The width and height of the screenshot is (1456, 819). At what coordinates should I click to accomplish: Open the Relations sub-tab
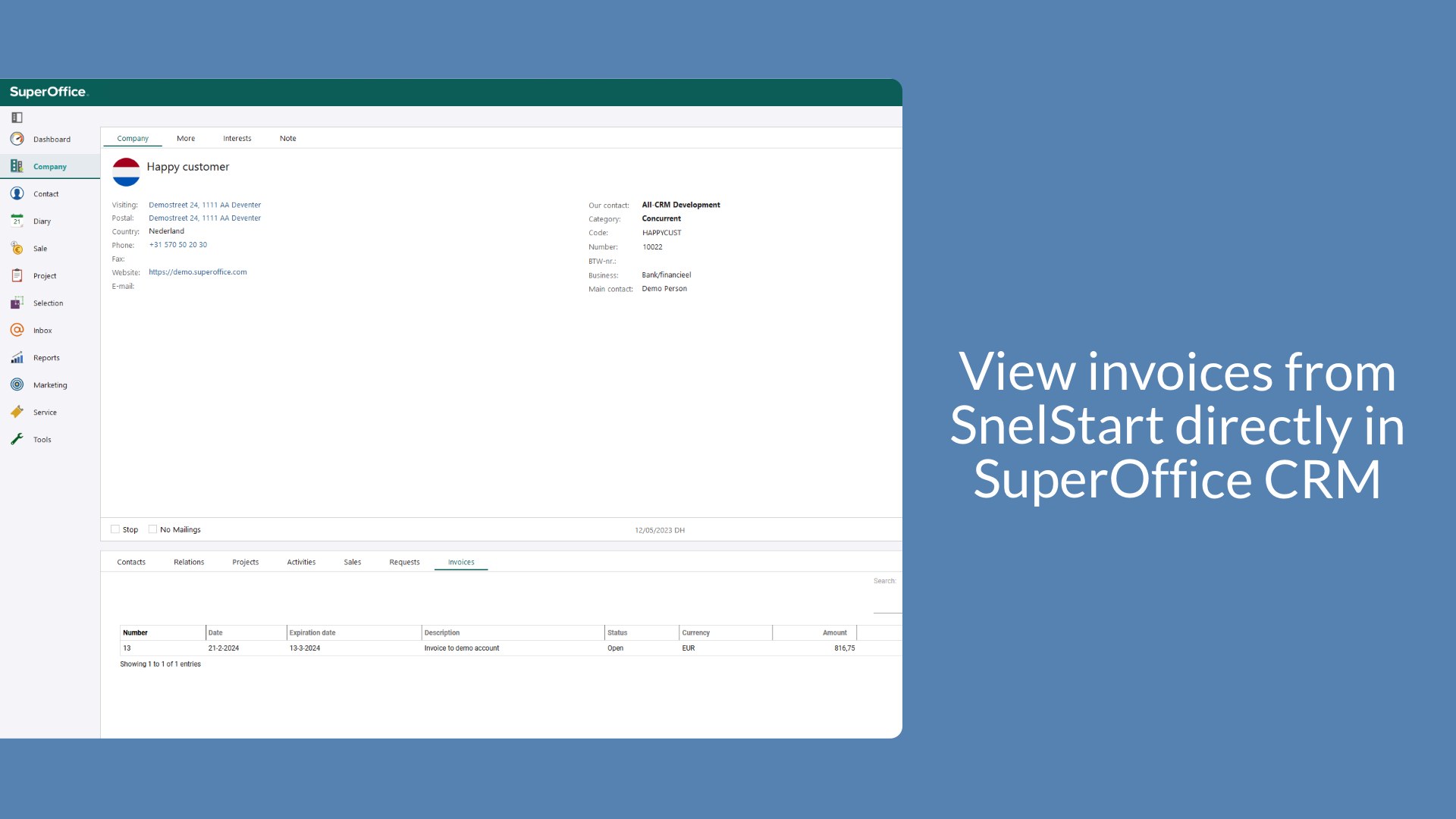point(187,562)
